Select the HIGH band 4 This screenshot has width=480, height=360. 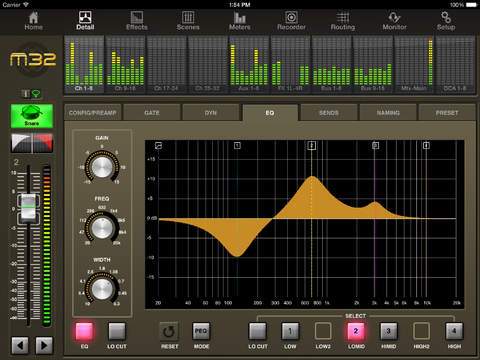[454, 332]
